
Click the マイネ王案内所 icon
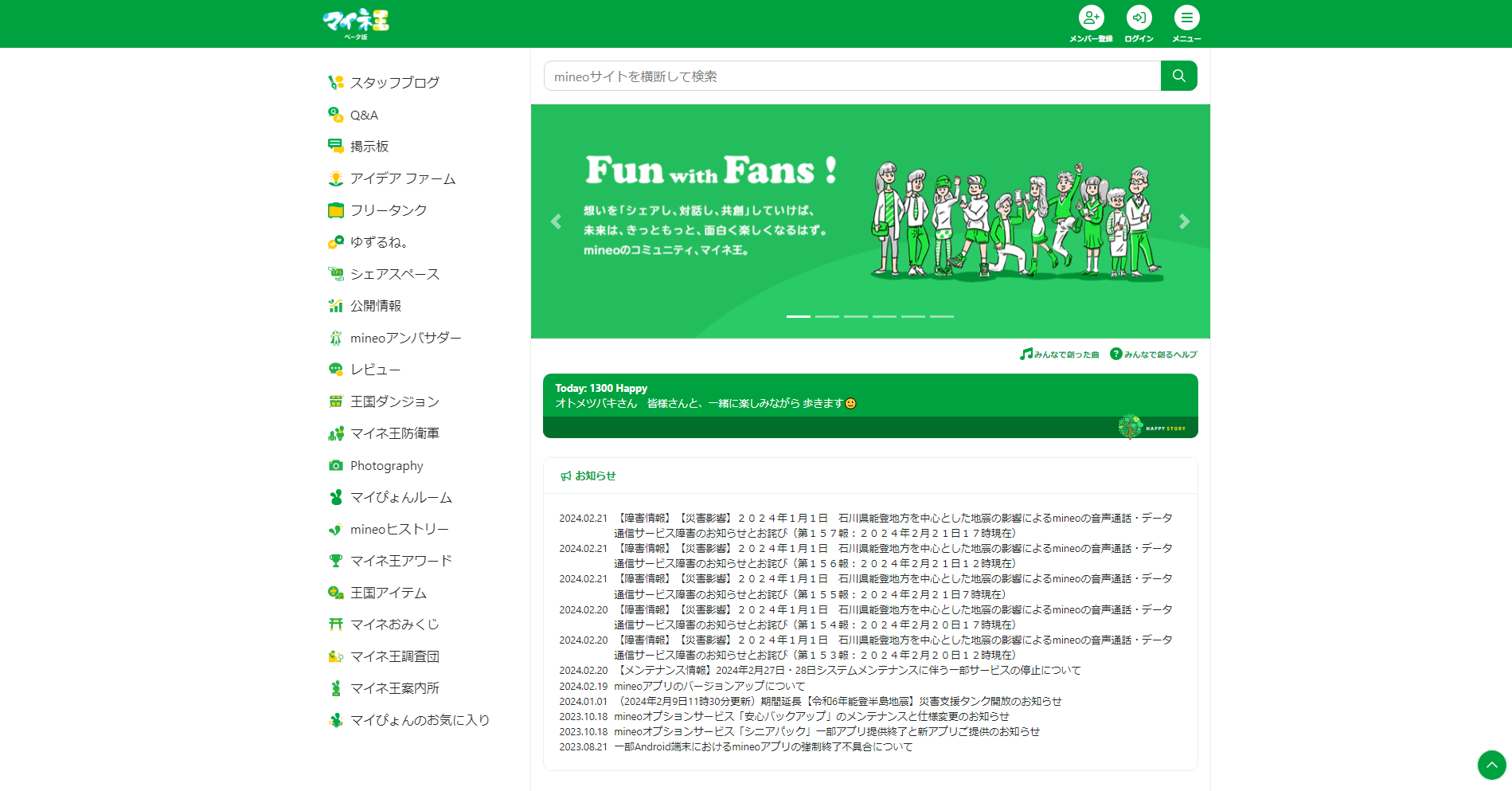tap(336, 688)
